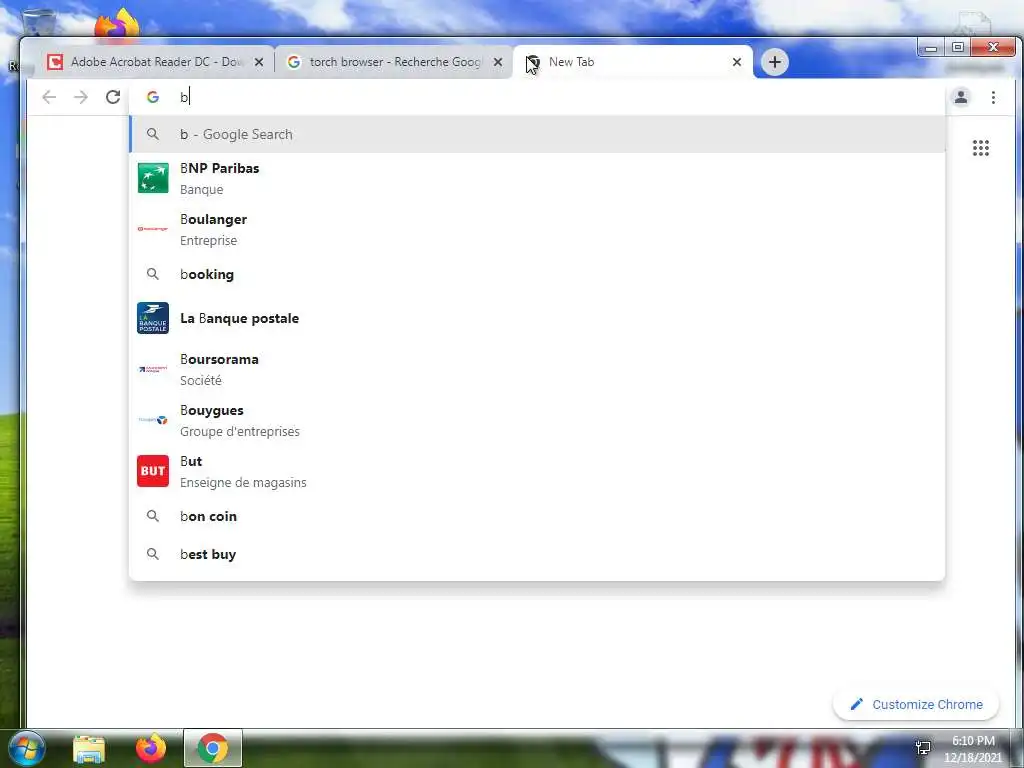The image size is (1024, 768).
Task: Open the Google apps grid
Action: click(x=980, y=148)
